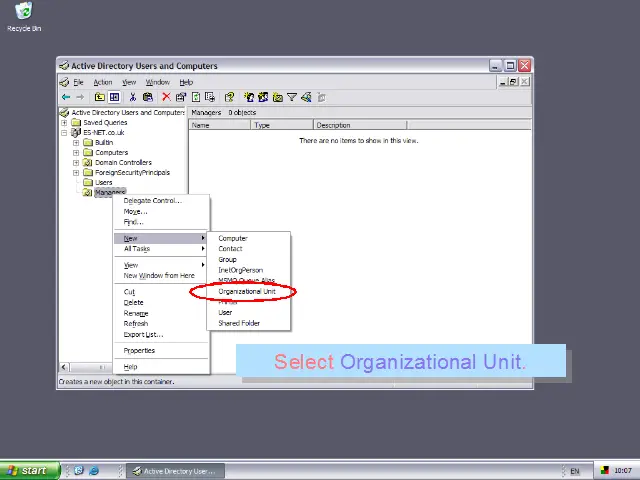
Task: Click the Type column header
Action: (x=282, y=125)
